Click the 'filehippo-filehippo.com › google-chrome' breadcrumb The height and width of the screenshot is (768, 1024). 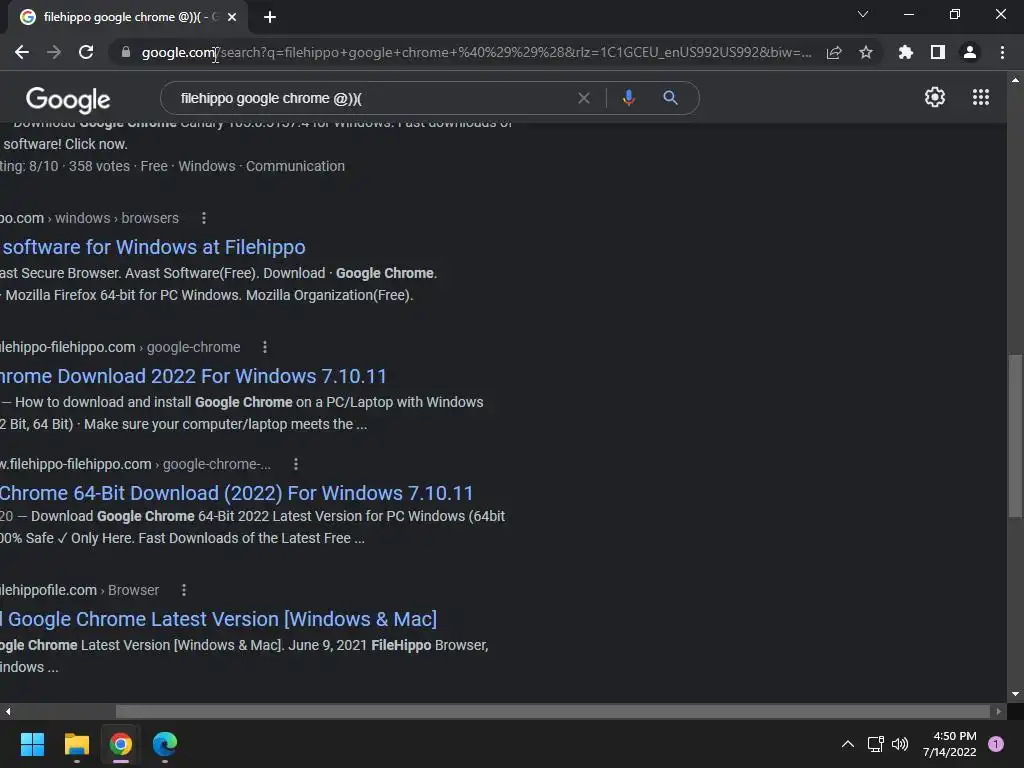coord(120,347)
